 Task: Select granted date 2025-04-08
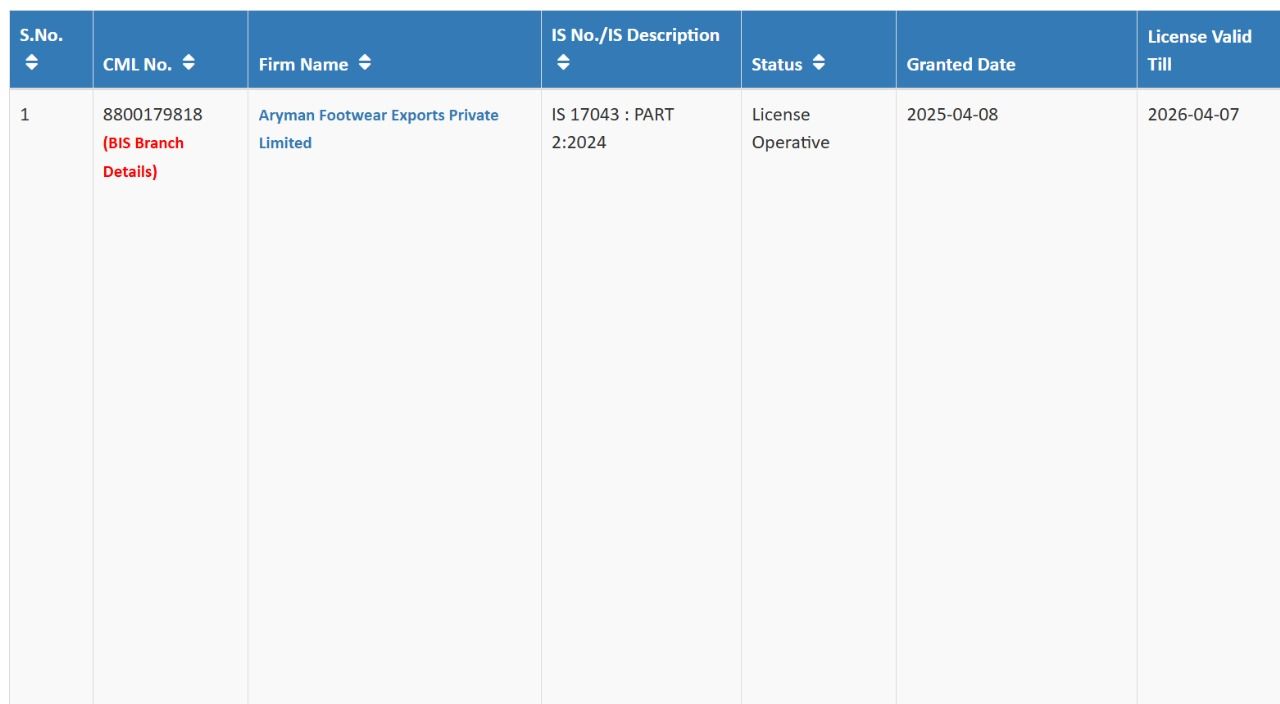[952, 114]
